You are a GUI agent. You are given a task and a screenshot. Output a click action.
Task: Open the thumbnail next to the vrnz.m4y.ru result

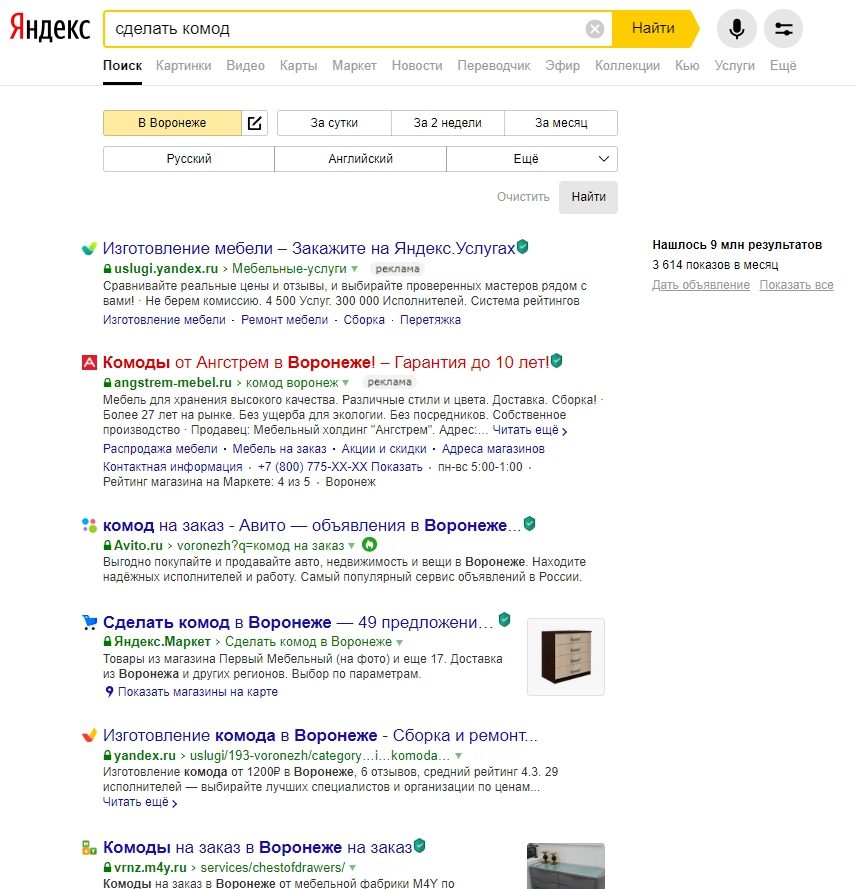tap(566, 866)
